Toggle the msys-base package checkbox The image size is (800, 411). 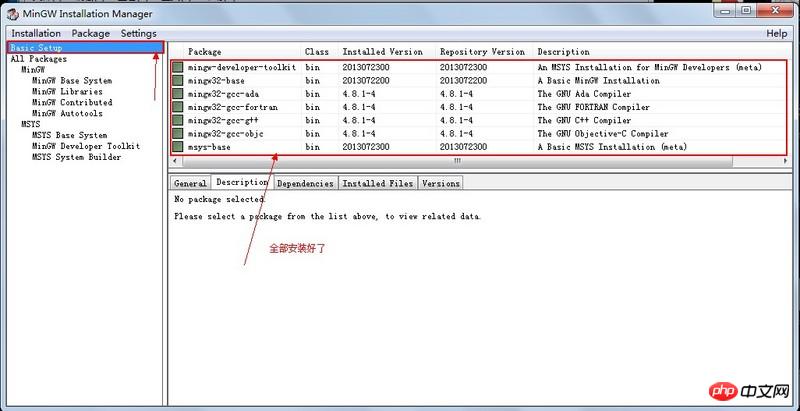coord(177,147)
